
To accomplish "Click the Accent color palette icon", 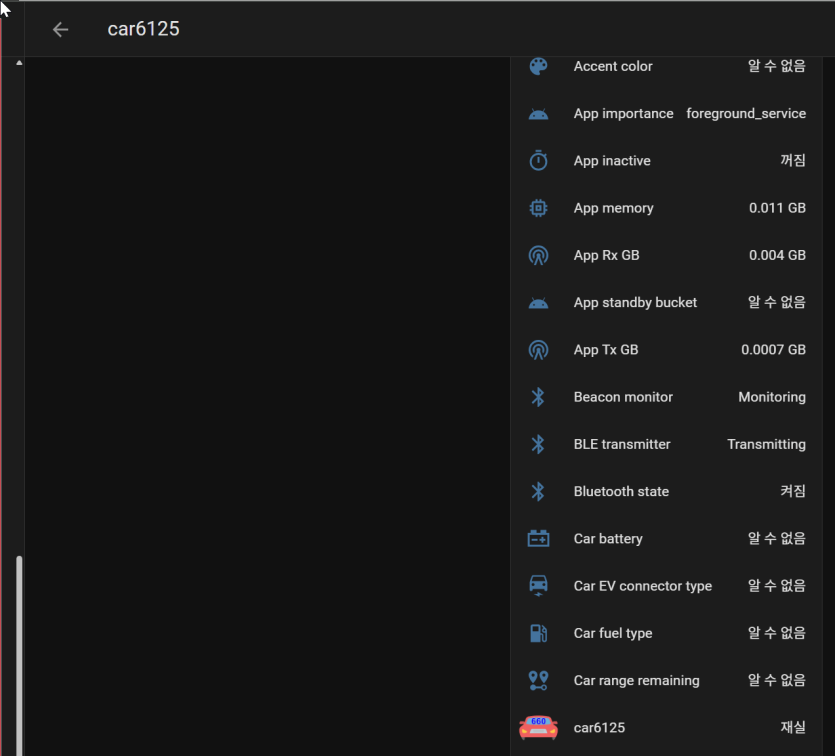I will [538, 67].
